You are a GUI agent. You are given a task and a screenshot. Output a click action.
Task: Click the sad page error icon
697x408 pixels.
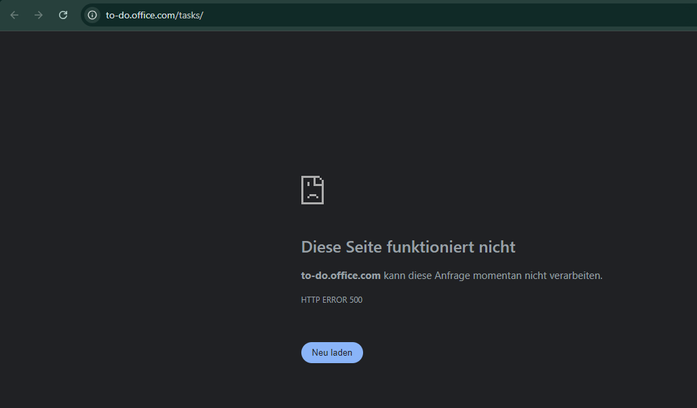pyautogui.click(x=312, y=190)
